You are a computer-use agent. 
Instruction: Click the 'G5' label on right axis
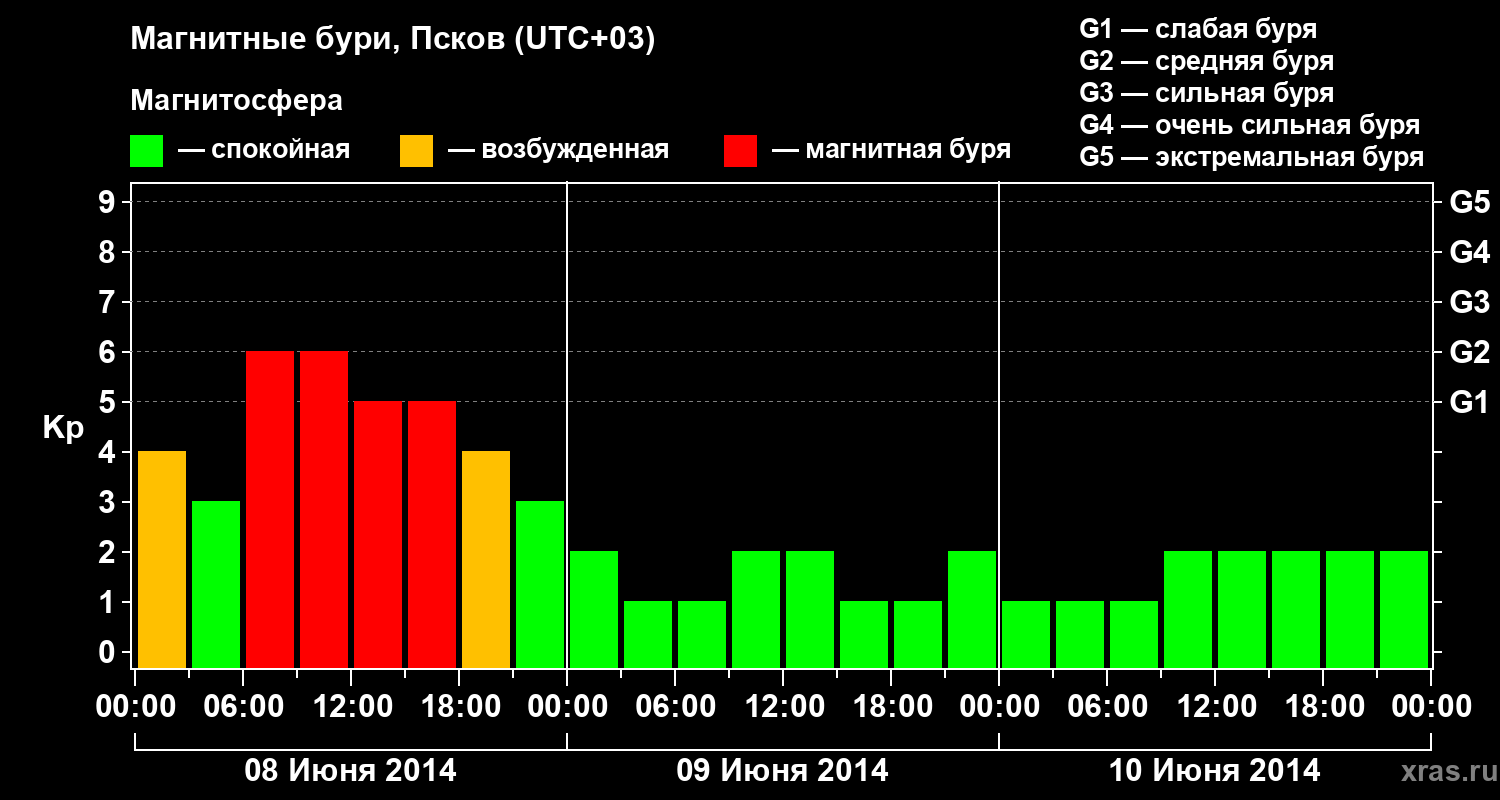(1470, 202)
